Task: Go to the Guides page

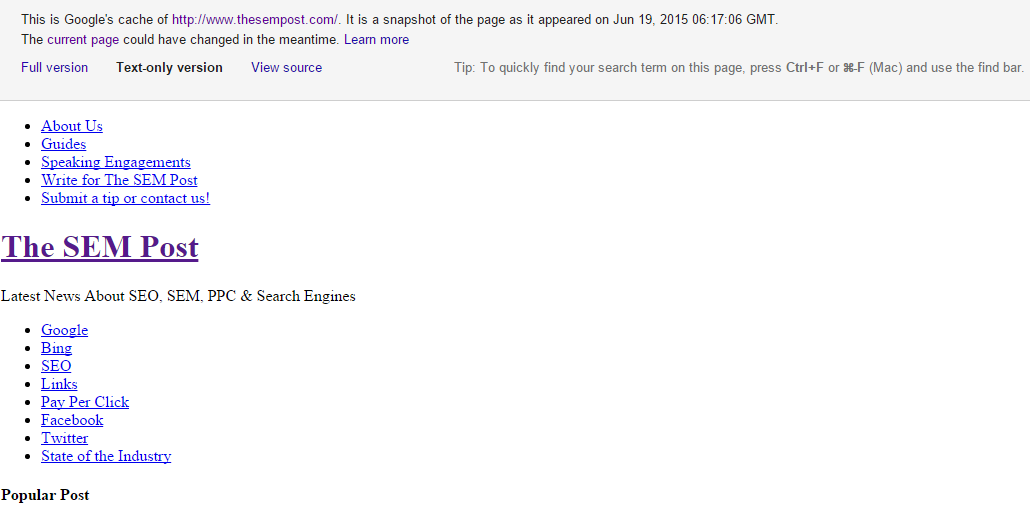Action: 63,144
